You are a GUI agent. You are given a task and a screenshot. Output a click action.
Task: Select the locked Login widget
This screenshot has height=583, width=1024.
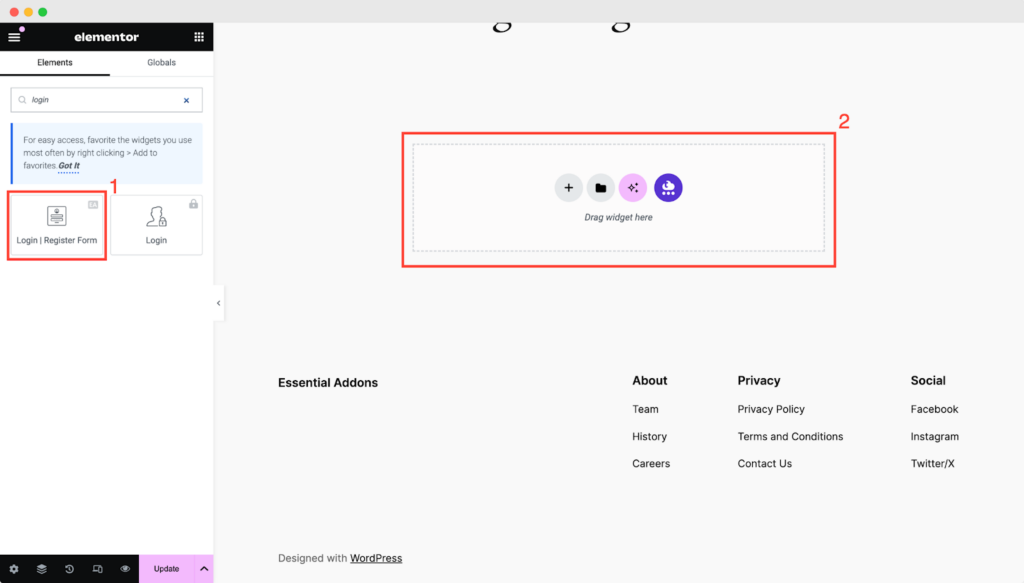[156, 224]
